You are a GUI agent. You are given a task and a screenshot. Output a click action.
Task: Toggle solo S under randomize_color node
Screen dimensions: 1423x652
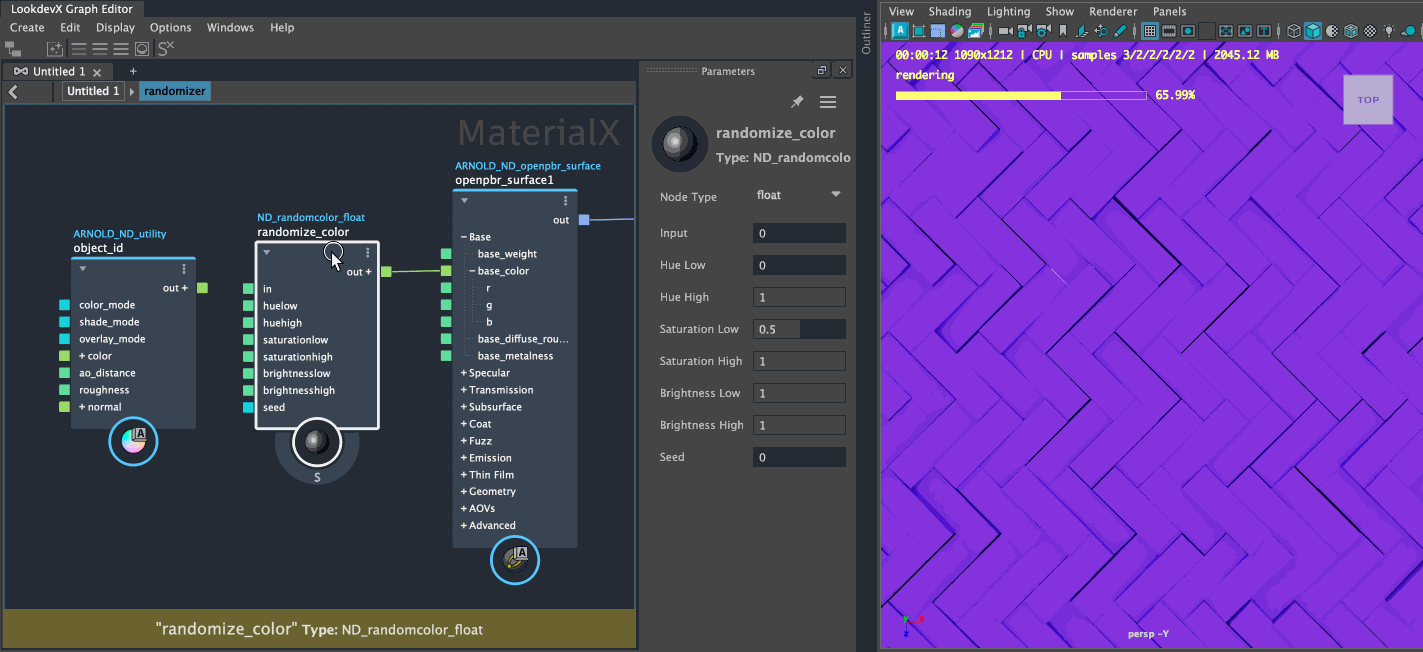tap(317, 478)
